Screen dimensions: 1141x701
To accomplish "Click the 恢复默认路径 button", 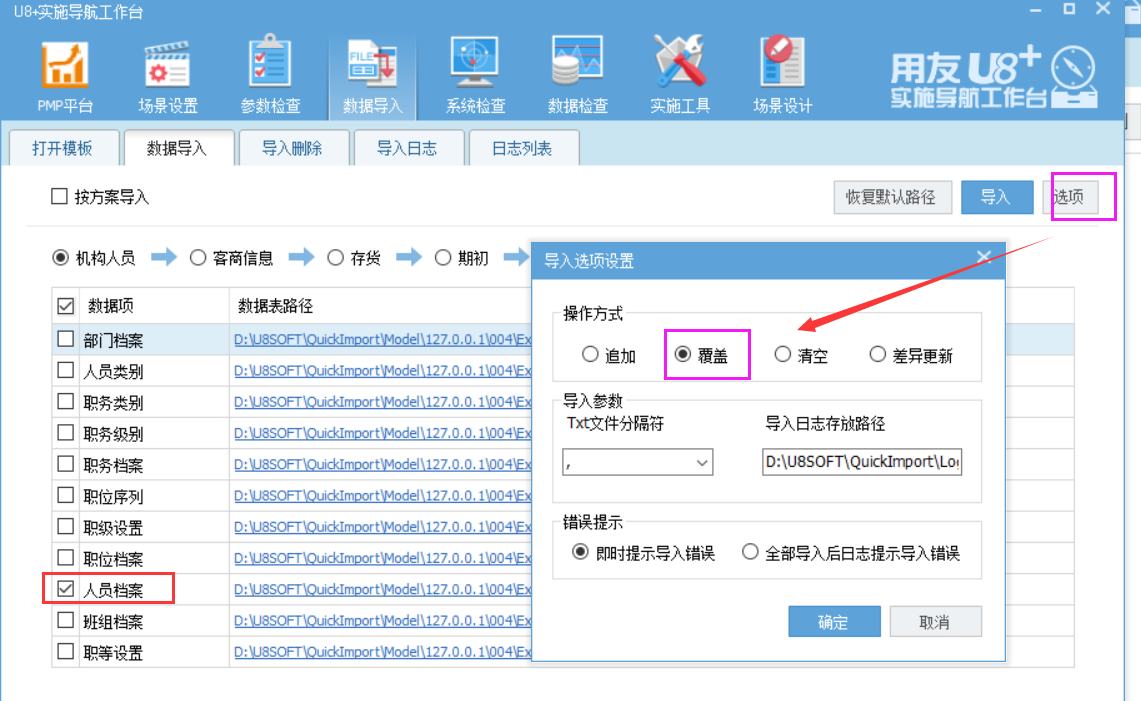I will [x=892, y=197].
